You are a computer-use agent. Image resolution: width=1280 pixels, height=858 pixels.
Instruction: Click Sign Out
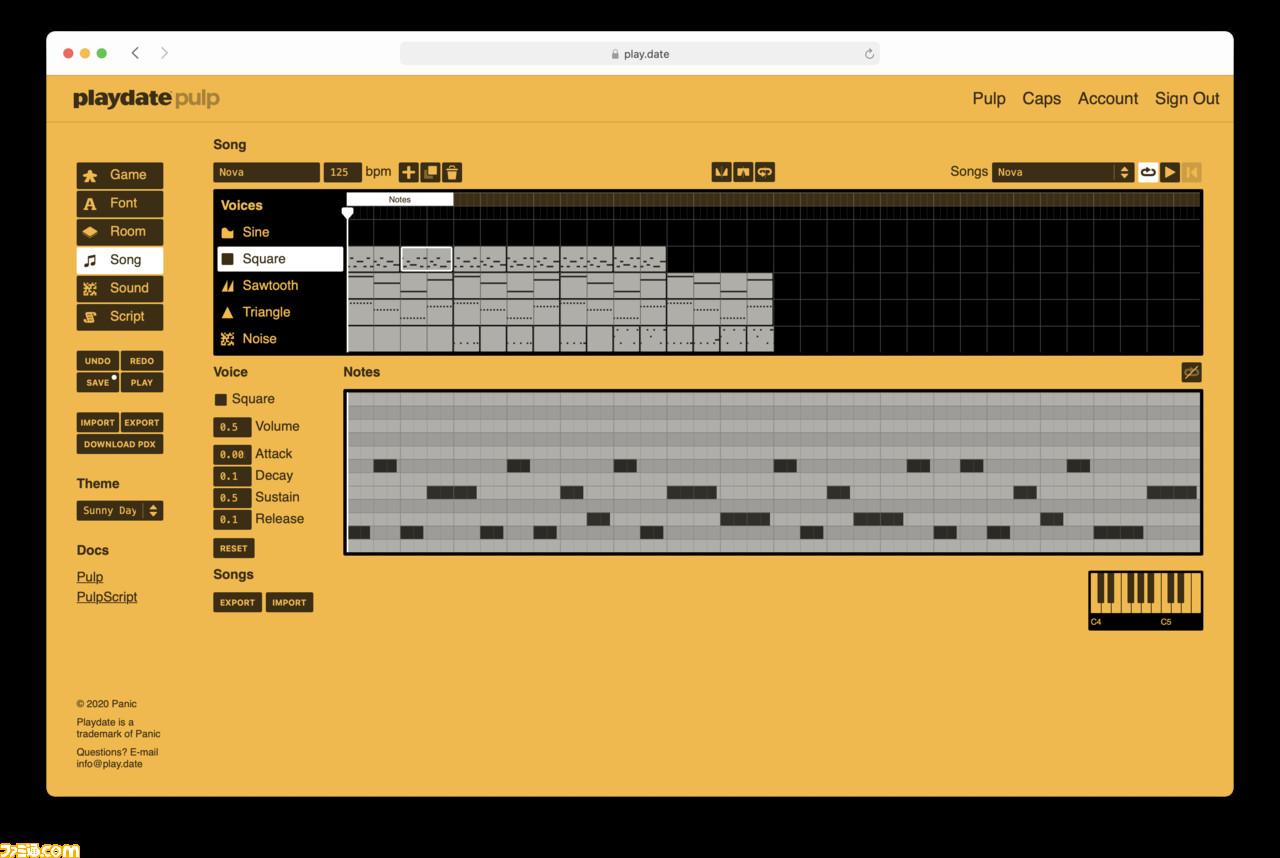tap(1187, 98)
